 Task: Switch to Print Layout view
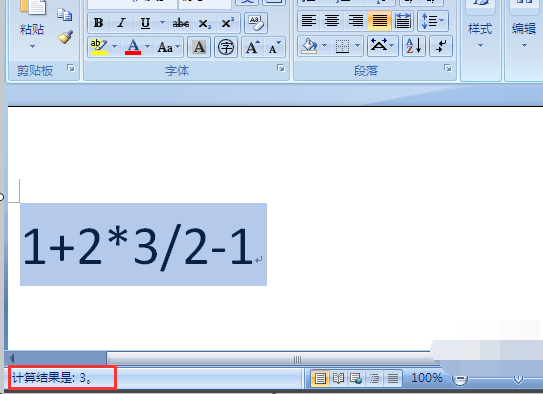(320, 378)
